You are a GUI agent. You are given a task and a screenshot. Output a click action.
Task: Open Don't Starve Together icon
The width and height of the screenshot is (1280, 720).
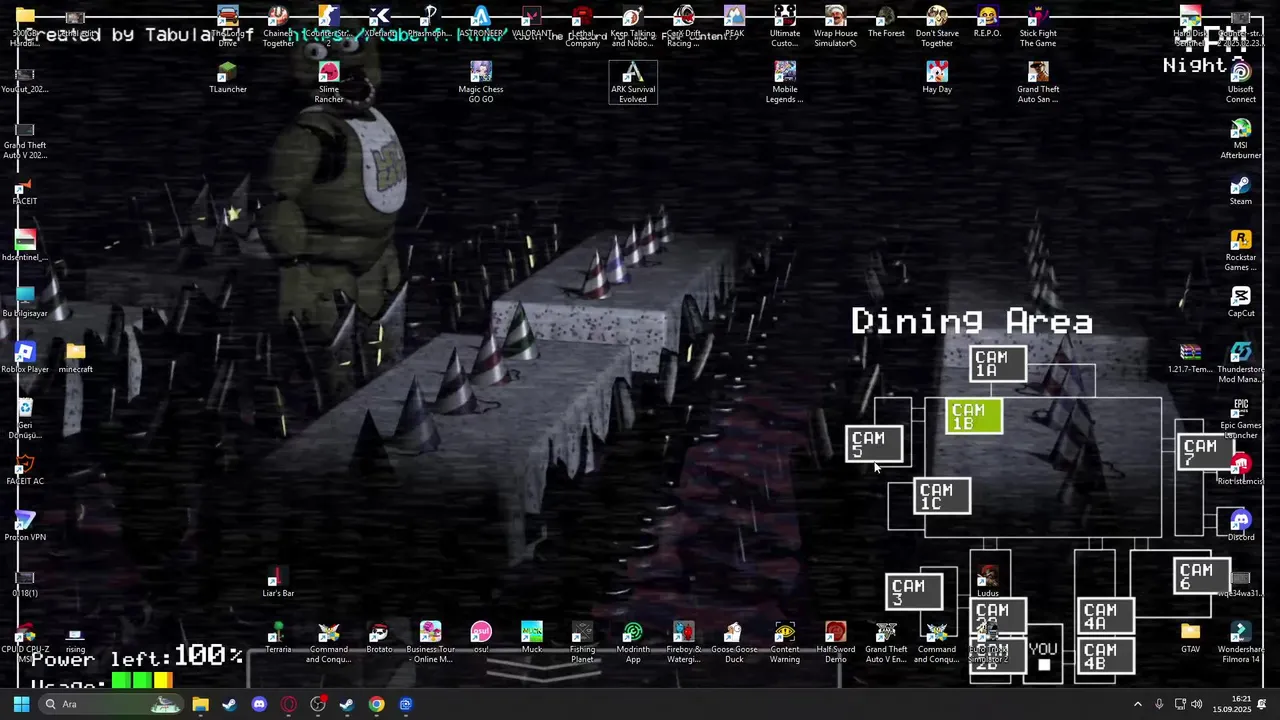pyautogui.click(x=937, y=26)
